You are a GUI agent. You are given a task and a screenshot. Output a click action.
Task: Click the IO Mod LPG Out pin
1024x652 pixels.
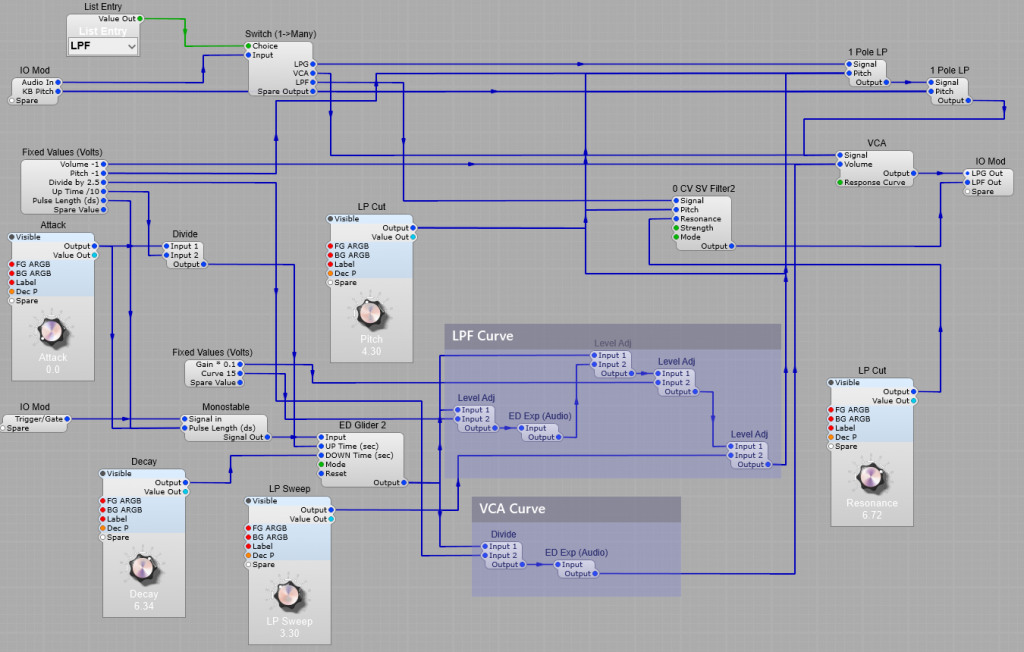(965, 173)
